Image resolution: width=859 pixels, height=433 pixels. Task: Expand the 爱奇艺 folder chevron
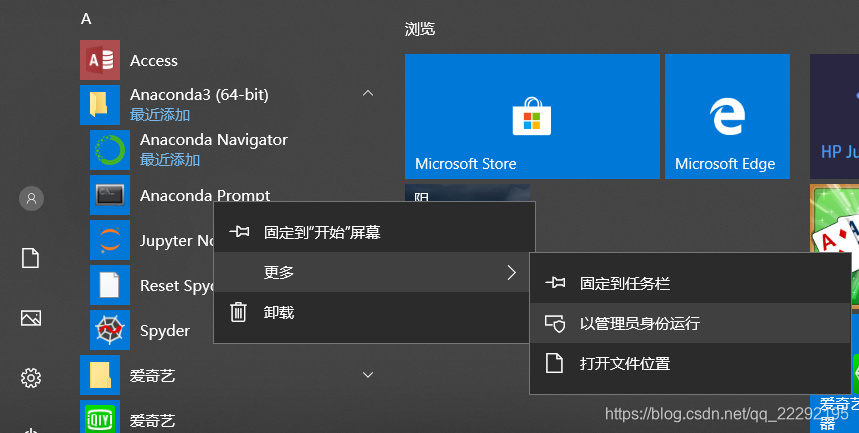[368, 375]
